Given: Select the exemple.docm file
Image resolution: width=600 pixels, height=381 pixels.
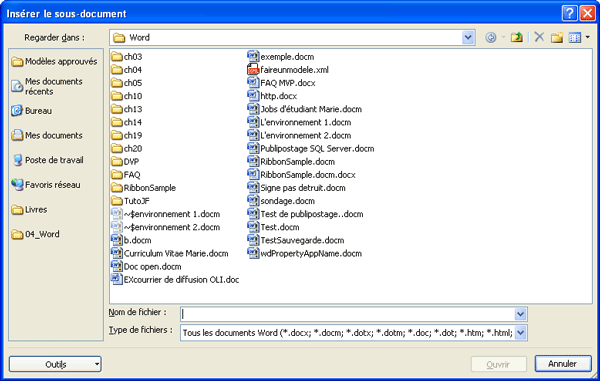Looking at the screenshot, I should coord(281,57).
